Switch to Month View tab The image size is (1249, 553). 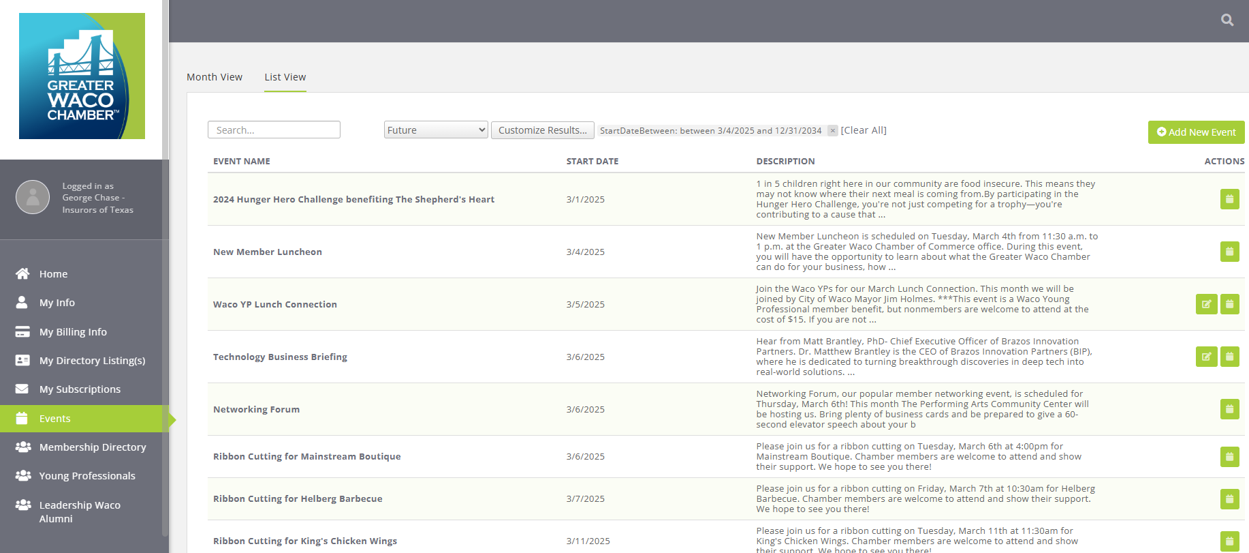214,77
